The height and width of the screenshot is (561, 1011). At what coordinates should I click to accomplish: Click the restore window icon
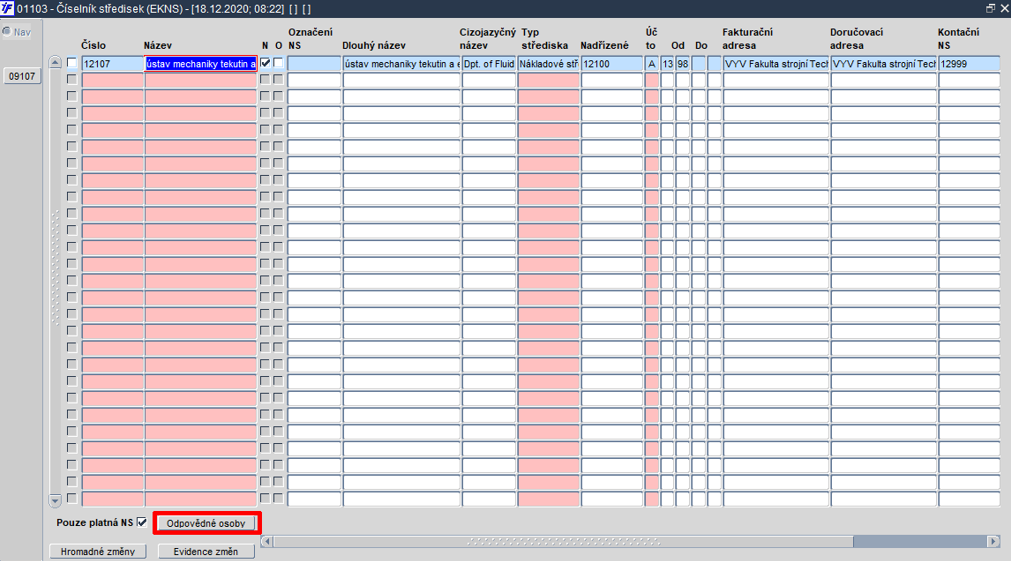pyautogui.click(x=990, y=8)
